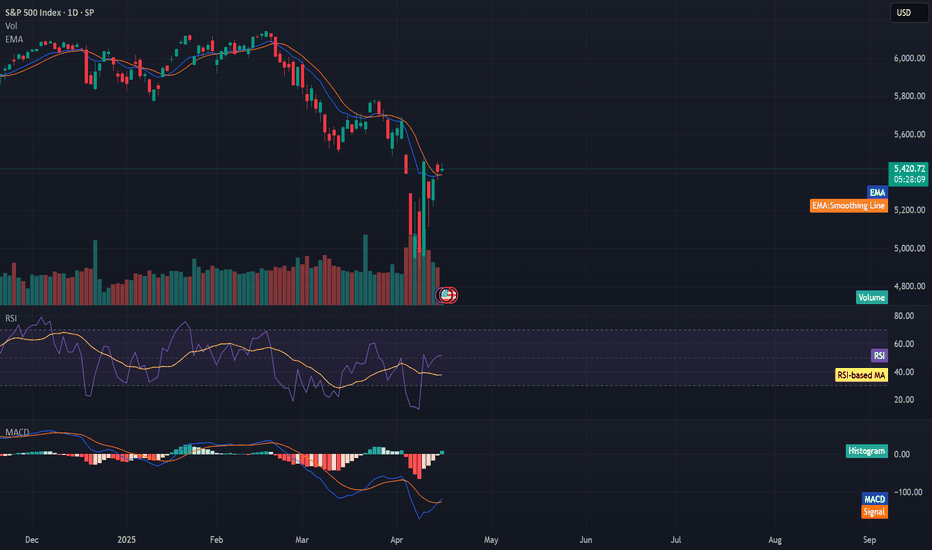Click the orange EMA:Smoothing Line tag
This screenshot has height=550, width=932.
849,206
